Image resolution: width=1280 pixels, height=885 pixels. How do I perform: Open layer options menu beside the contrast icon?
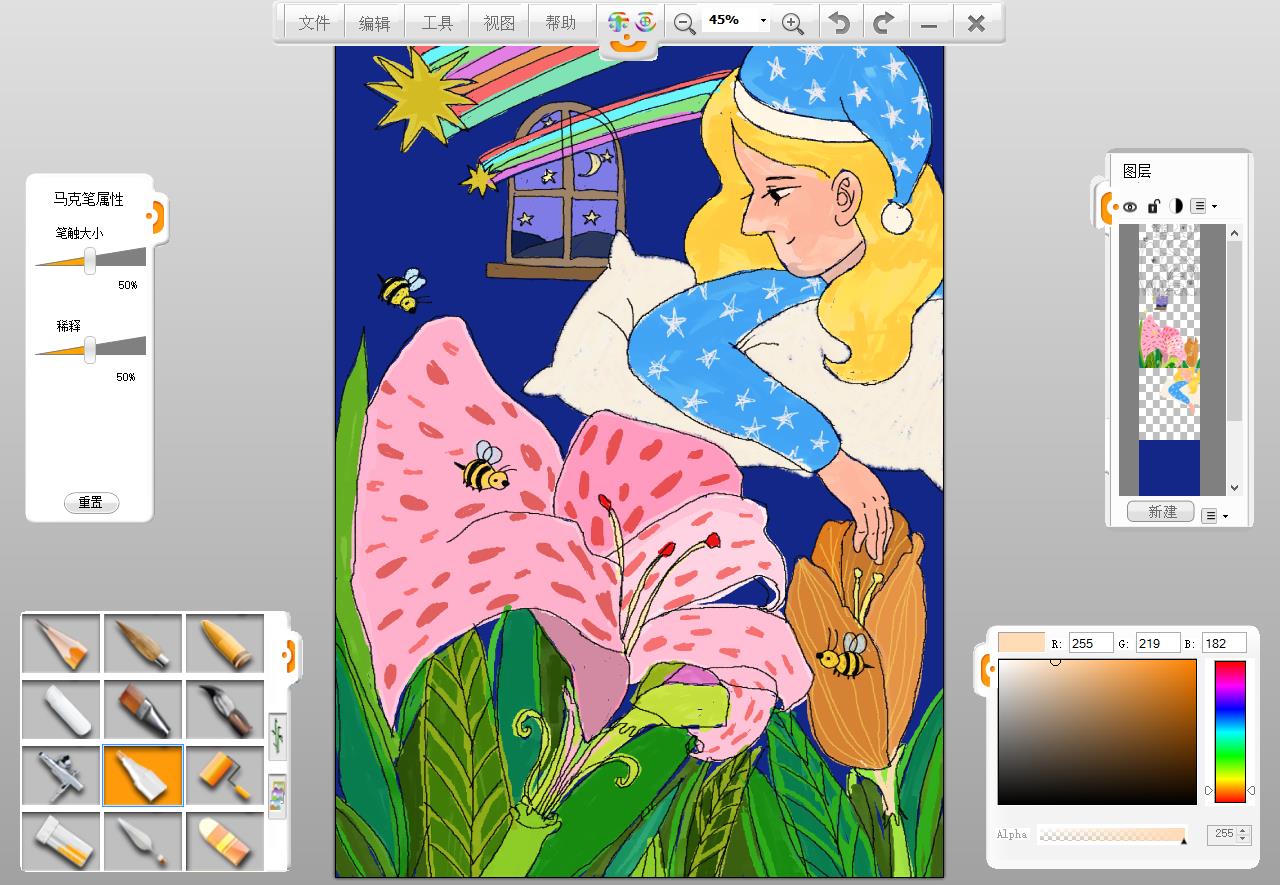pyautogui.click(x=1203, y=206)
